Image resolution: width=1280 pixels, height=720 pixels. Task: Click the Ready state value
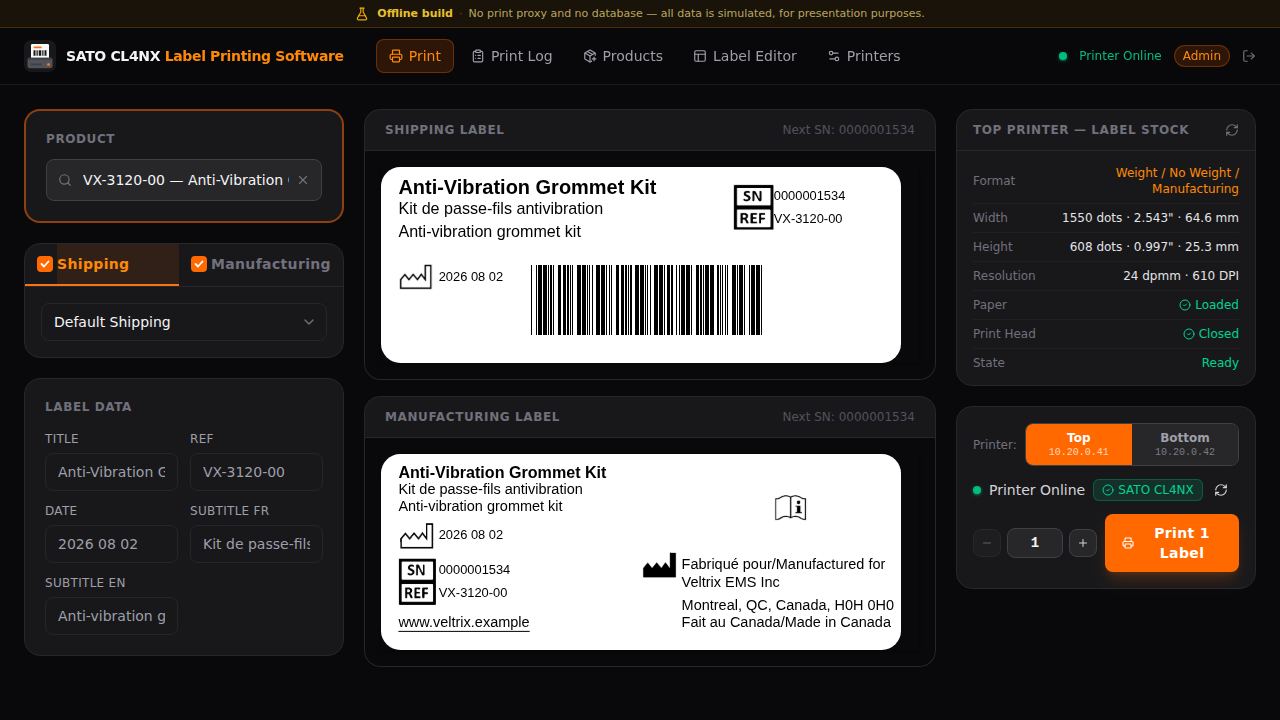point(1220,363)
